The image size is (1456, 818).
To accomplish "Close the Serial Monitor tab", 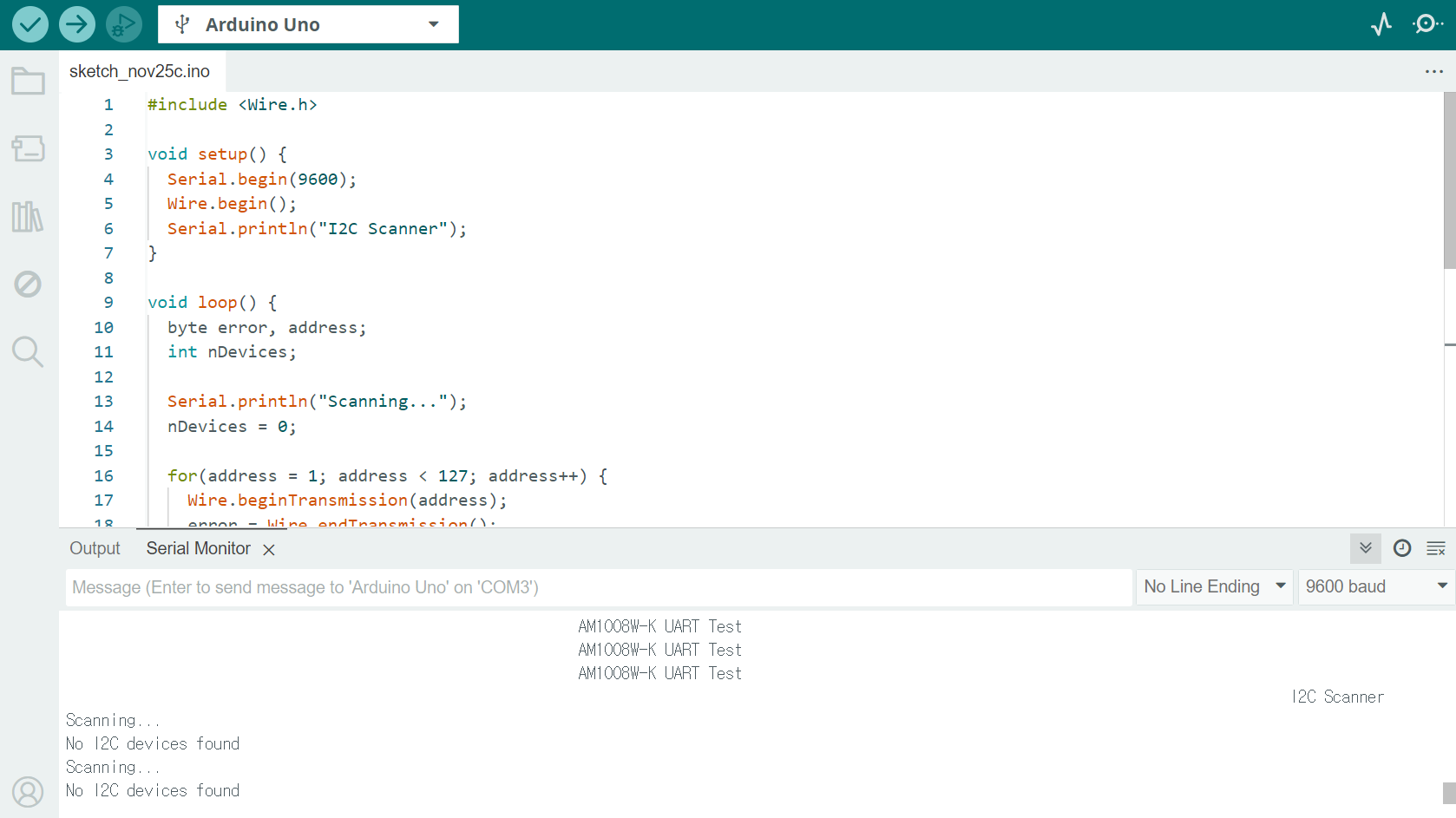I will [x=269, y=550].
